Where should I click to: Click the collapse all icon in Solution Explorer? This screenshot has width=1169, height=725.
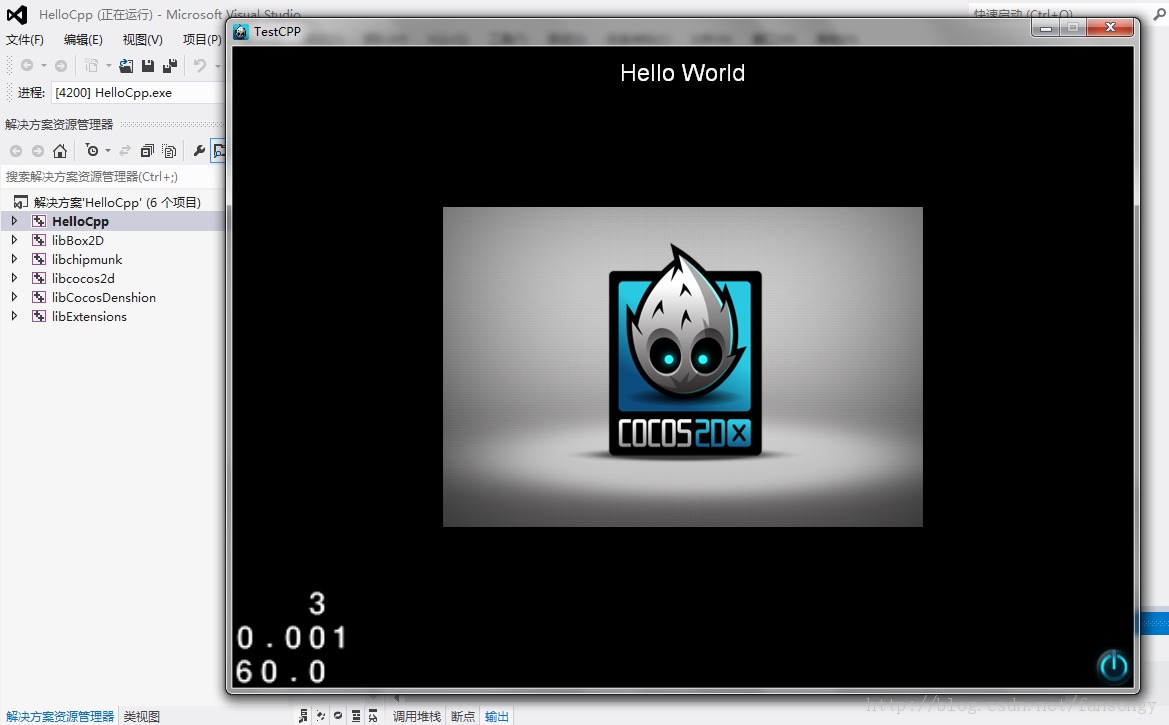[147, 151]
